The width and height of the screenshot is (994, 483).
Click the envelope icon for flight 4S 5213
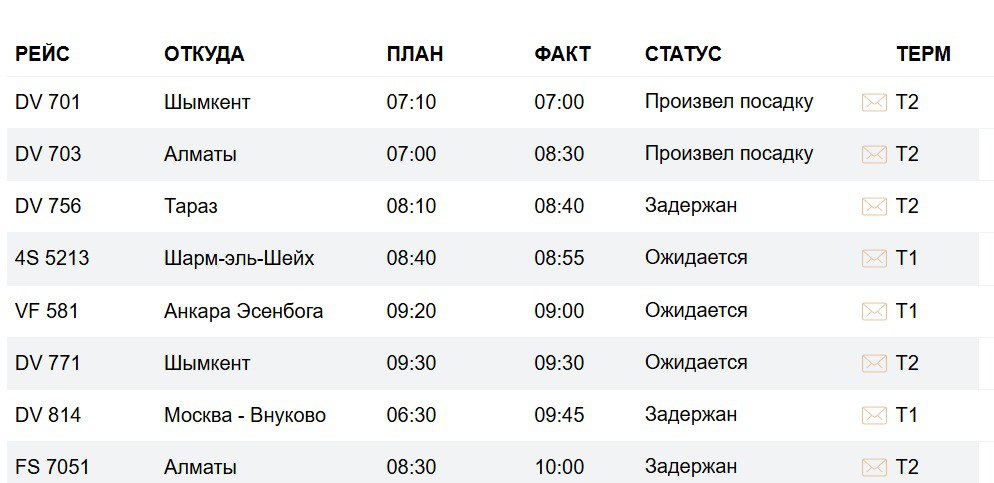874,258
